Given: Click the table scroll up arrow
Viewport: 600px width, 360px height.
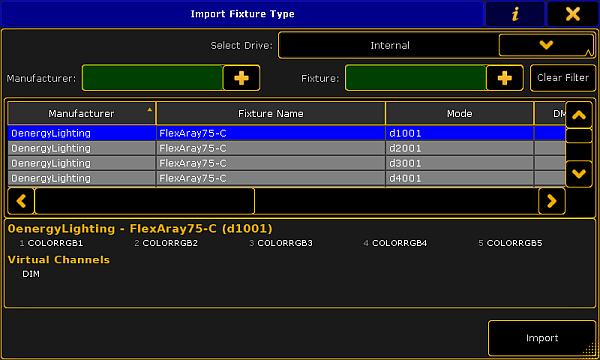Looking at the screenshot, I should [x=579, y=115].
